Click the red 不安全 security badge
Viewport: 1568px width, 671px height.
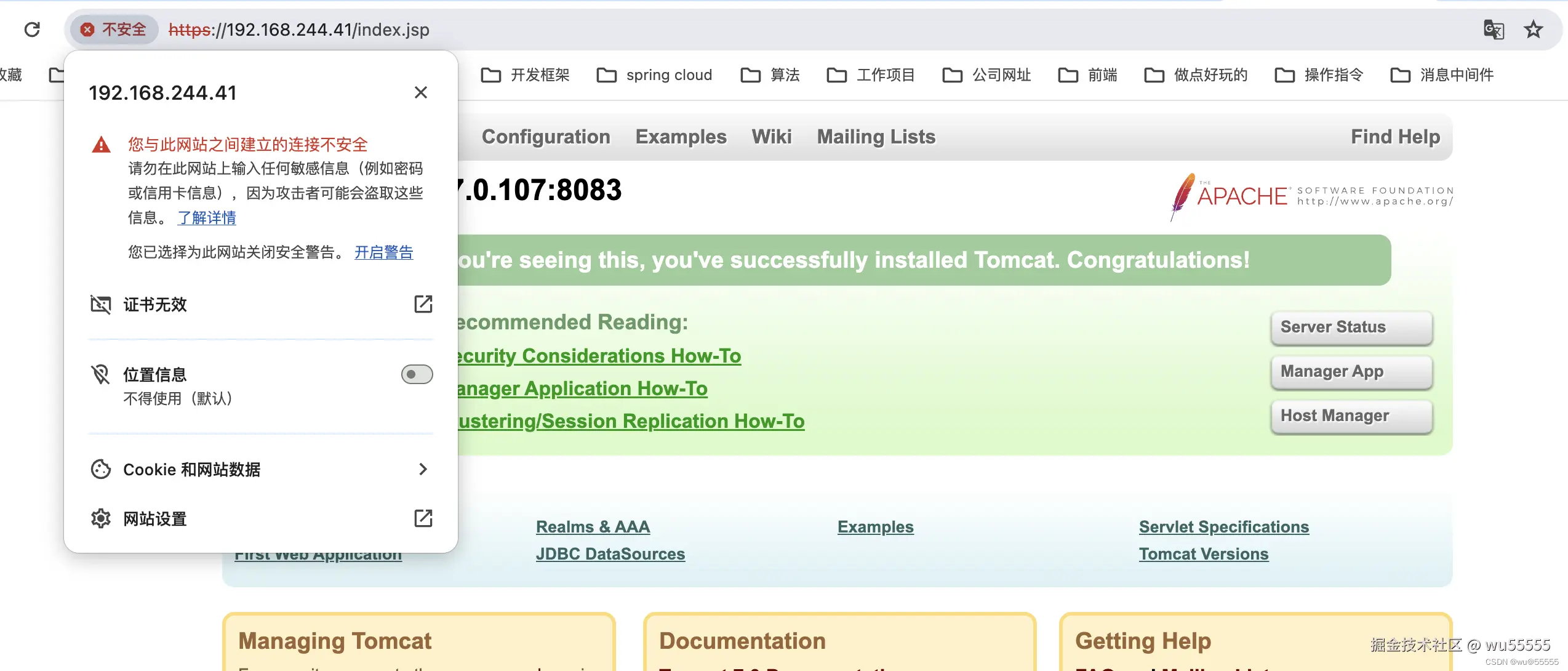(114, 30)
